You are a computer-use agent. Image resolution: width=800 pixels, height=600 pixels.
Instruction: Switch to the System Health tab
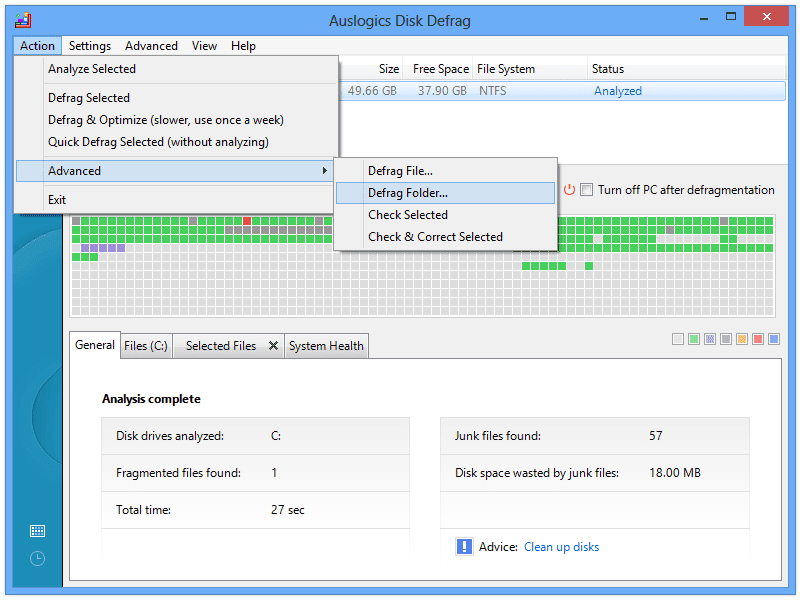[326, 345]
